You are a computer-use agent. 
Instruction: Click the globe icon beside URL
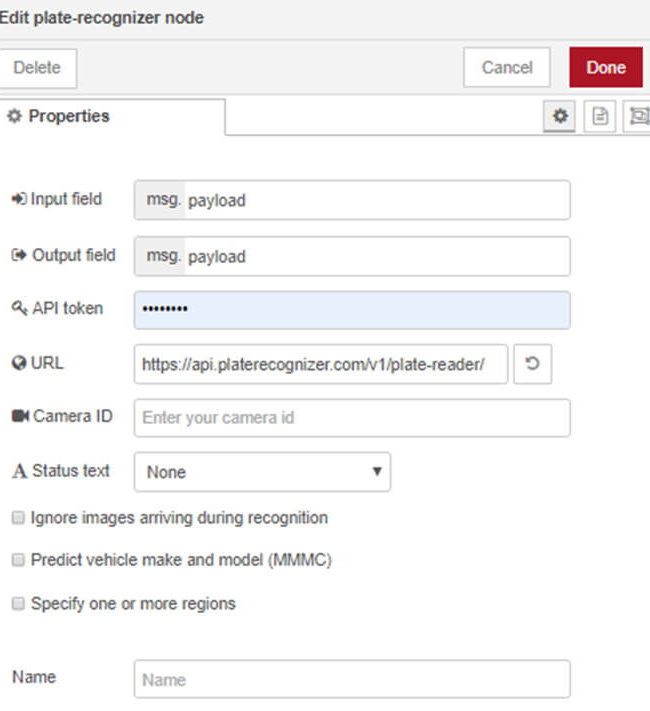(19, 363)
